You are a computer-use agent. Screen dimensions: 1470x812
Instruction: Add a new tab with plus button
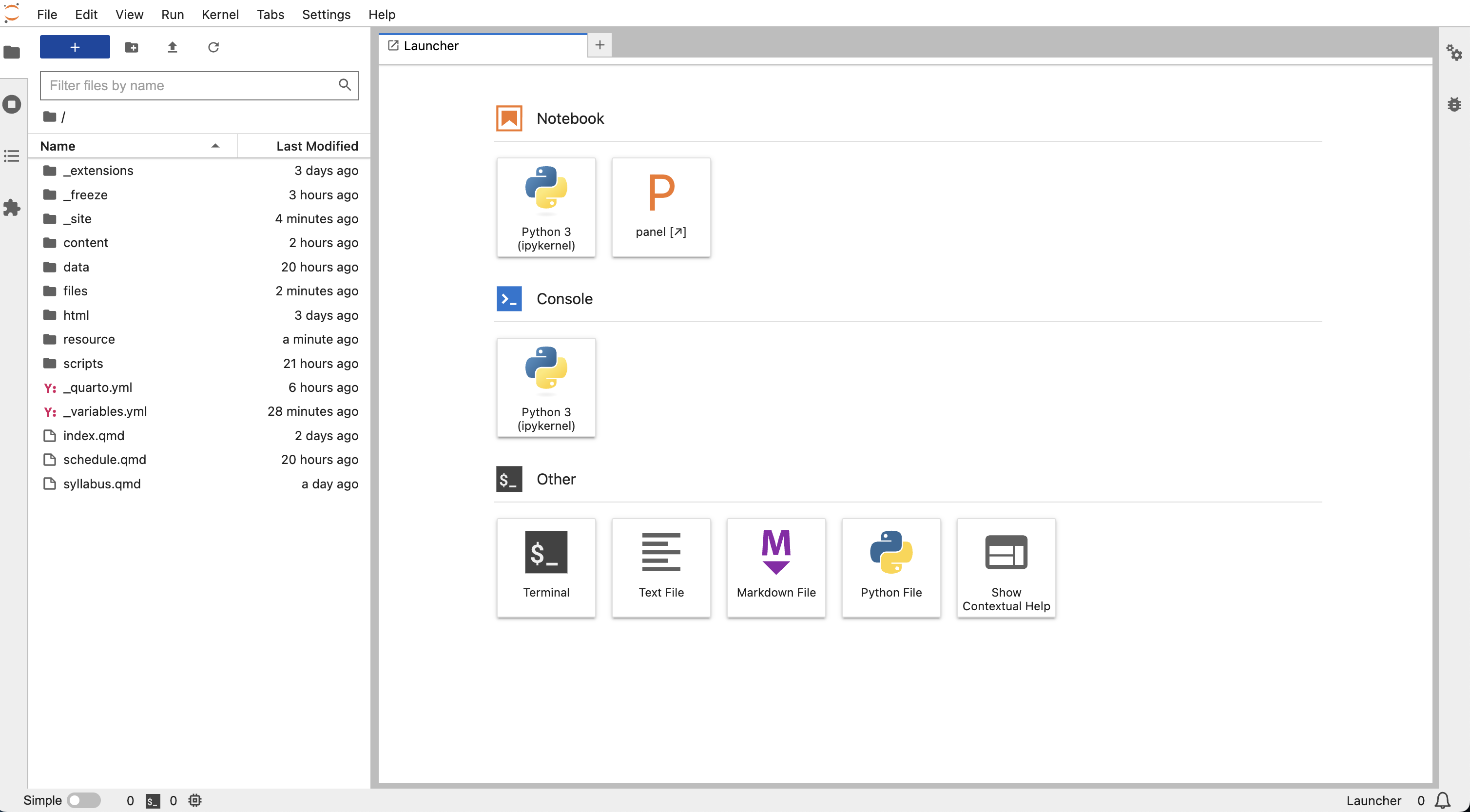point(599,45)
